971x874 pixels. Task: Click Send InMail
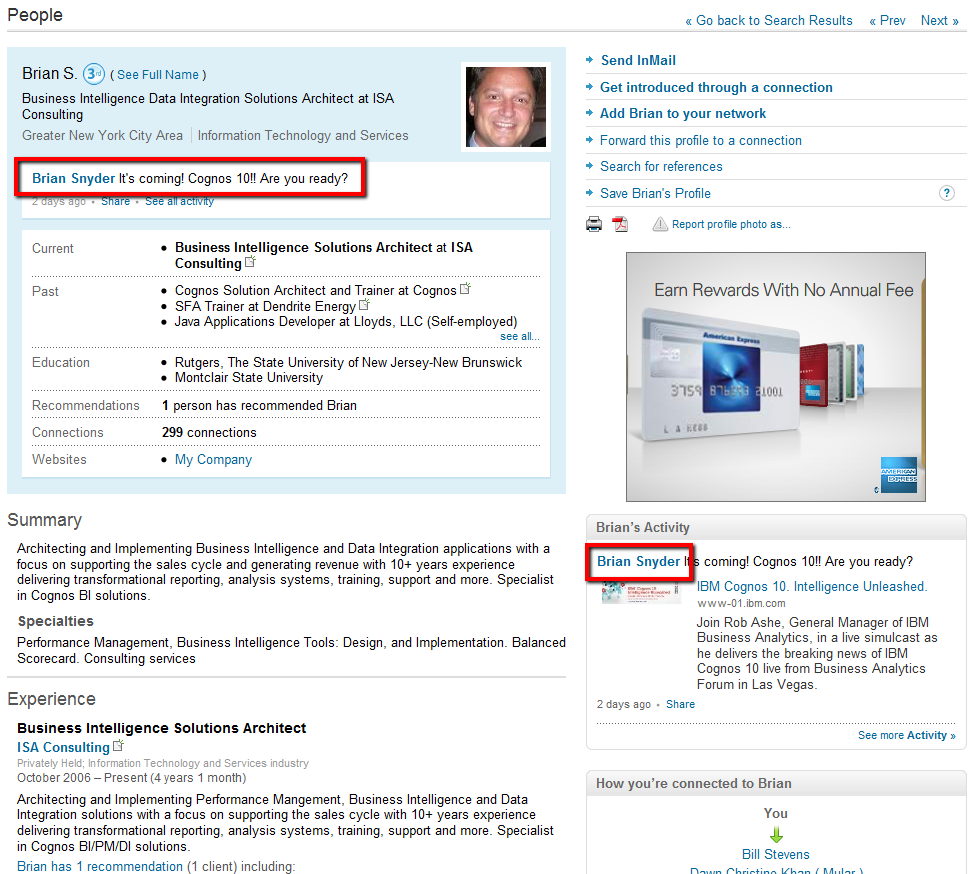[x=638, y=61]
